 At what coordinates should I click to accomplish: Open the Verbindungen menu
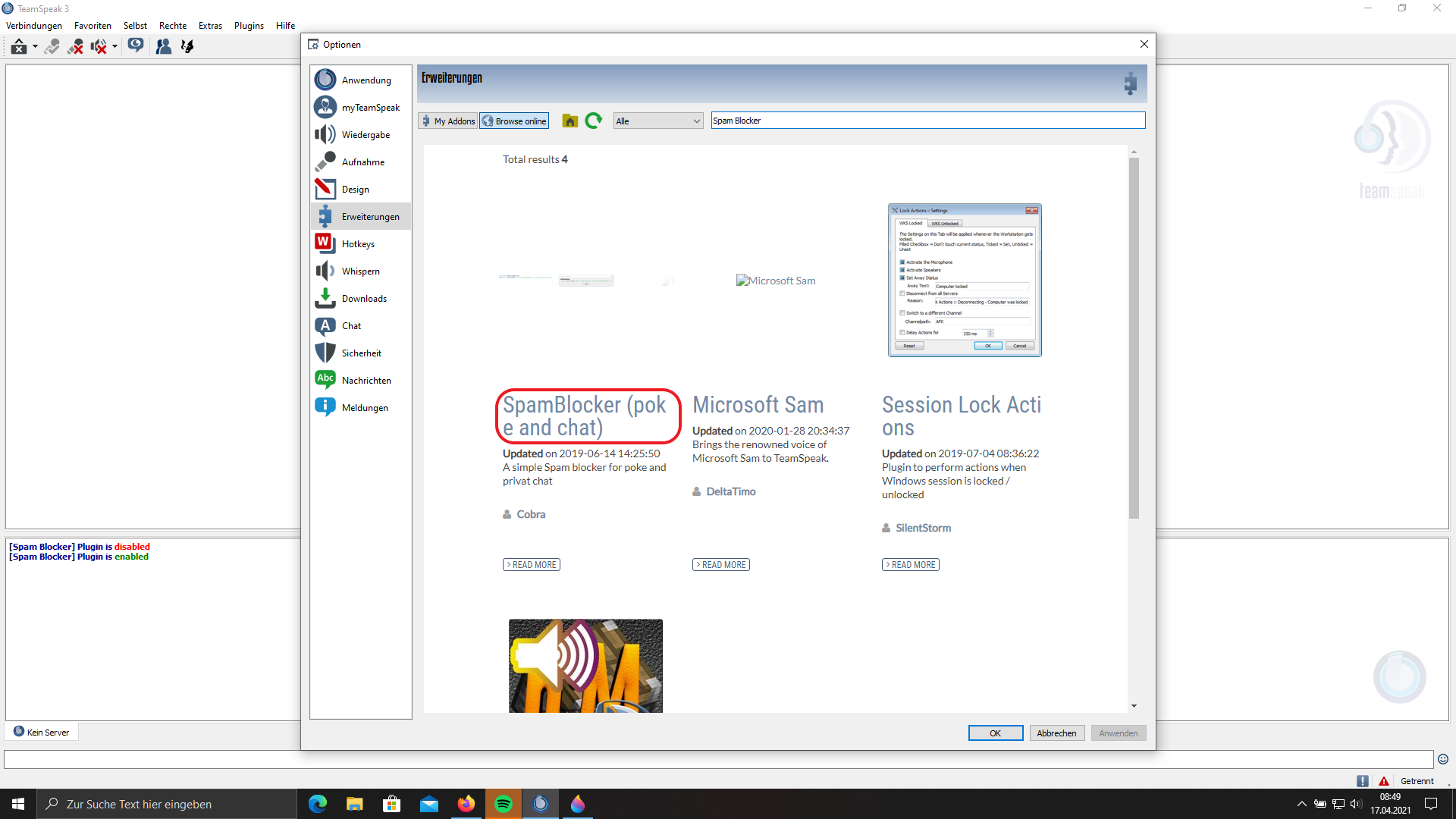click(34, 26)
